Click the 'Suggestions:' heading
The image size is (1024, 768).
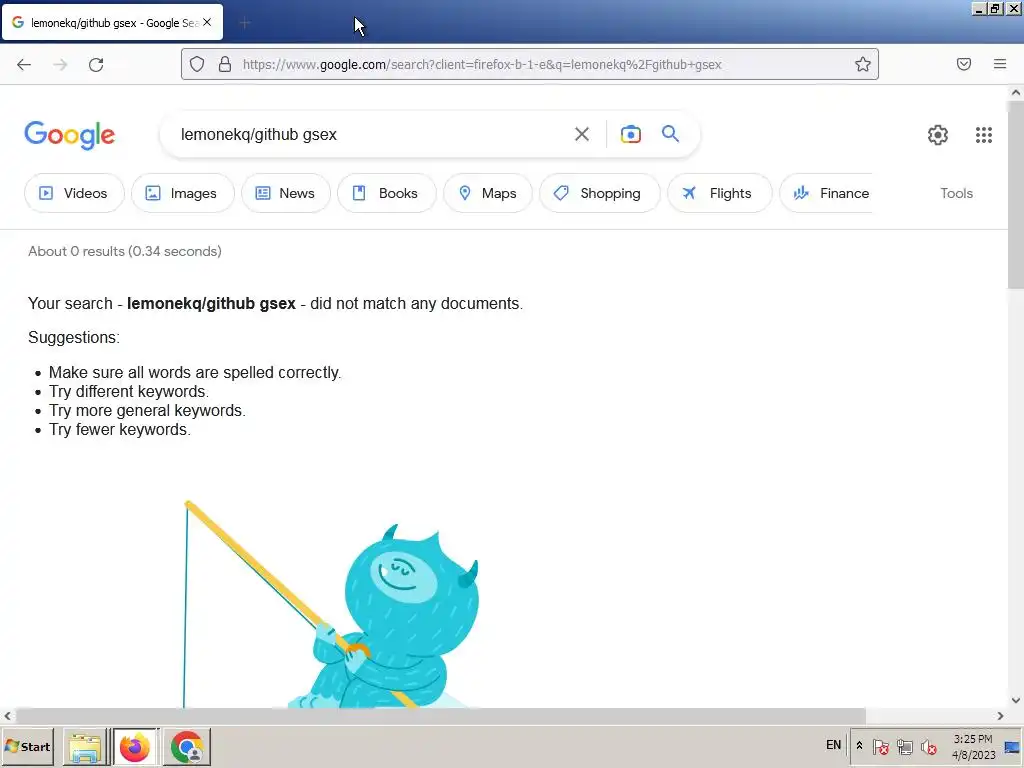(x=74, y=338)
